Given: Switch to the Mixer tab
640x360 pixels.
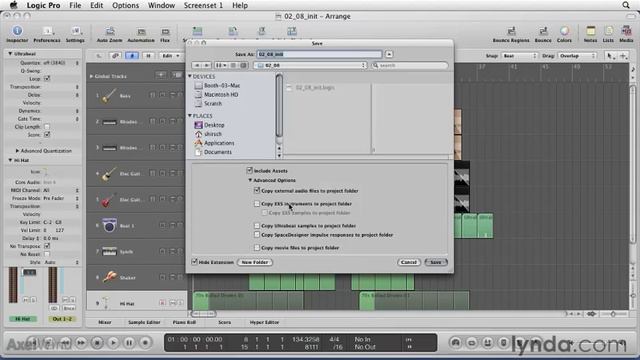Looking at the screenshot, I should 105,322.
